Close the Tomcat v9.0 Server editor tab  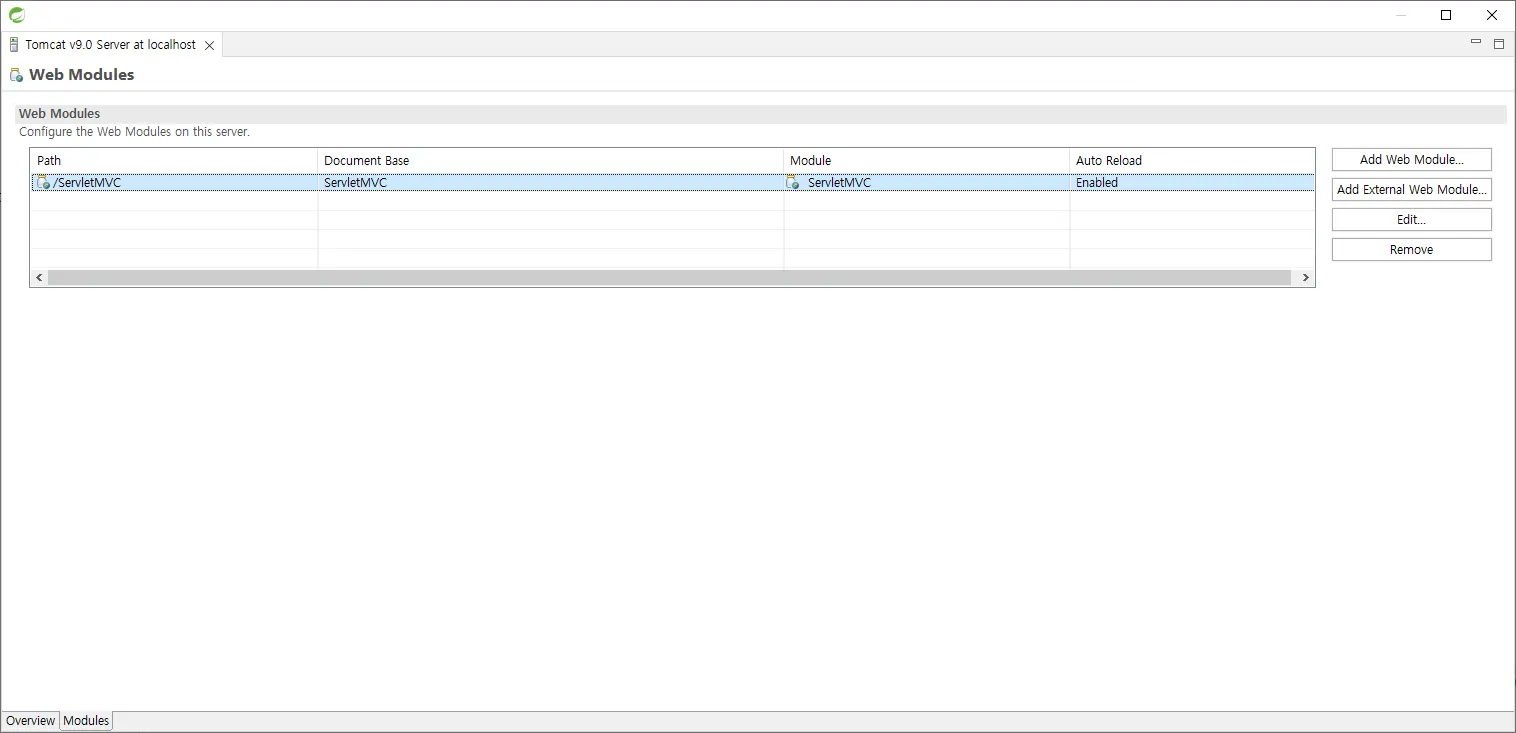209,45
